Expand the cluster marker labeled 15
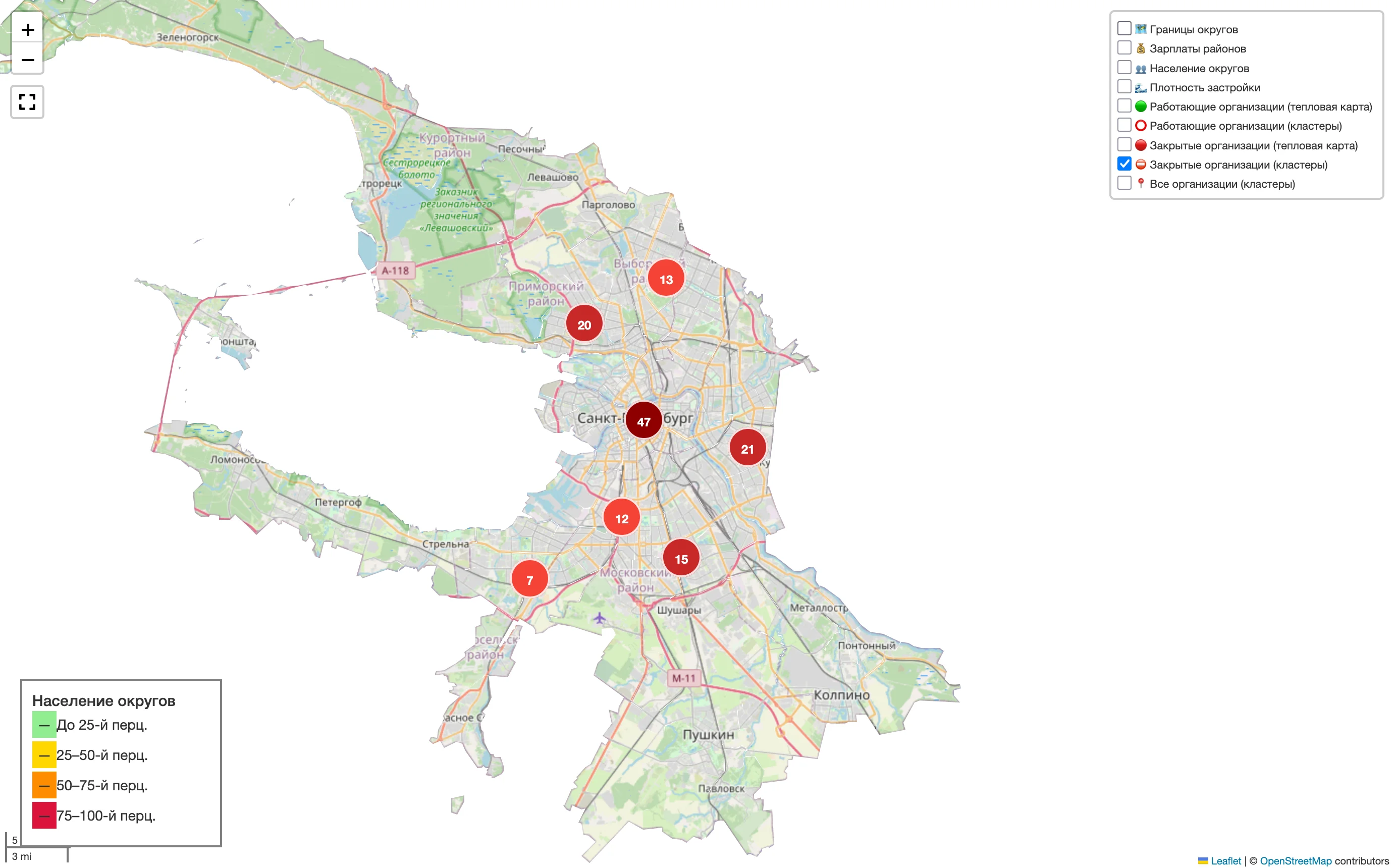Screen dimensions: 1395x868 (681, 558)
